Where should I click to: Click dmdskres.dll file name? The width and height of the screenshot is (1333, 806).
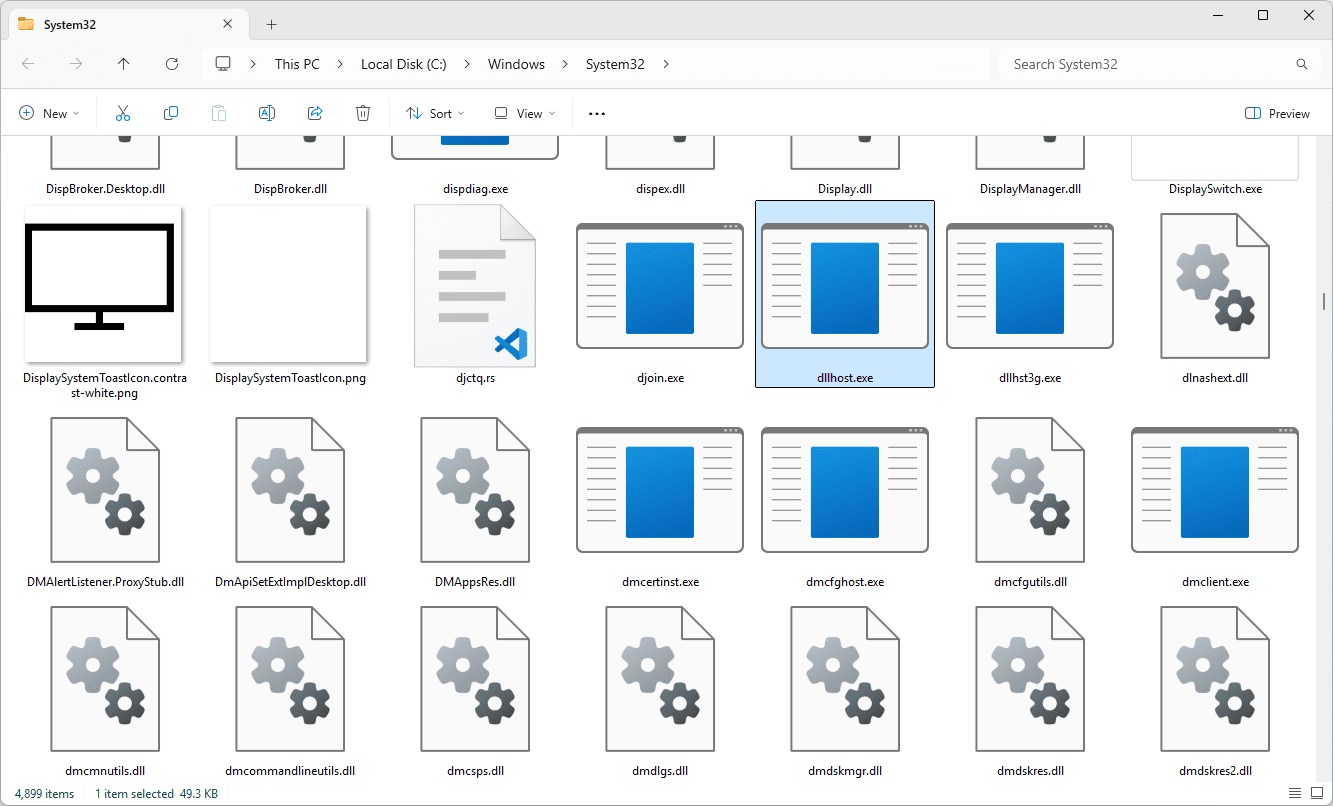click(x=1030, y=771)
